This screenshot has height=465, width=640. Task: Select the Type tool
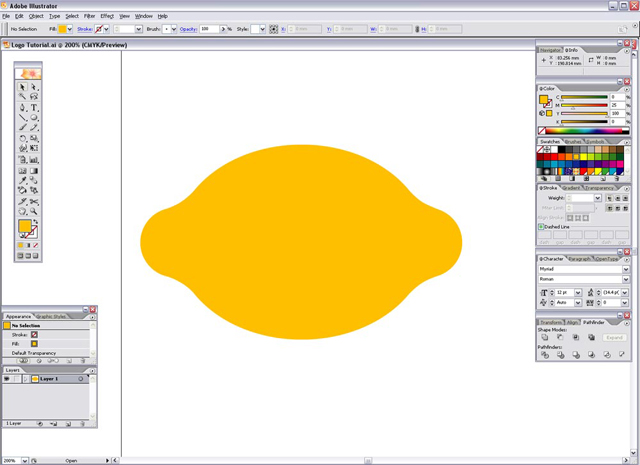pyautogui.click(x=34, y=108)
